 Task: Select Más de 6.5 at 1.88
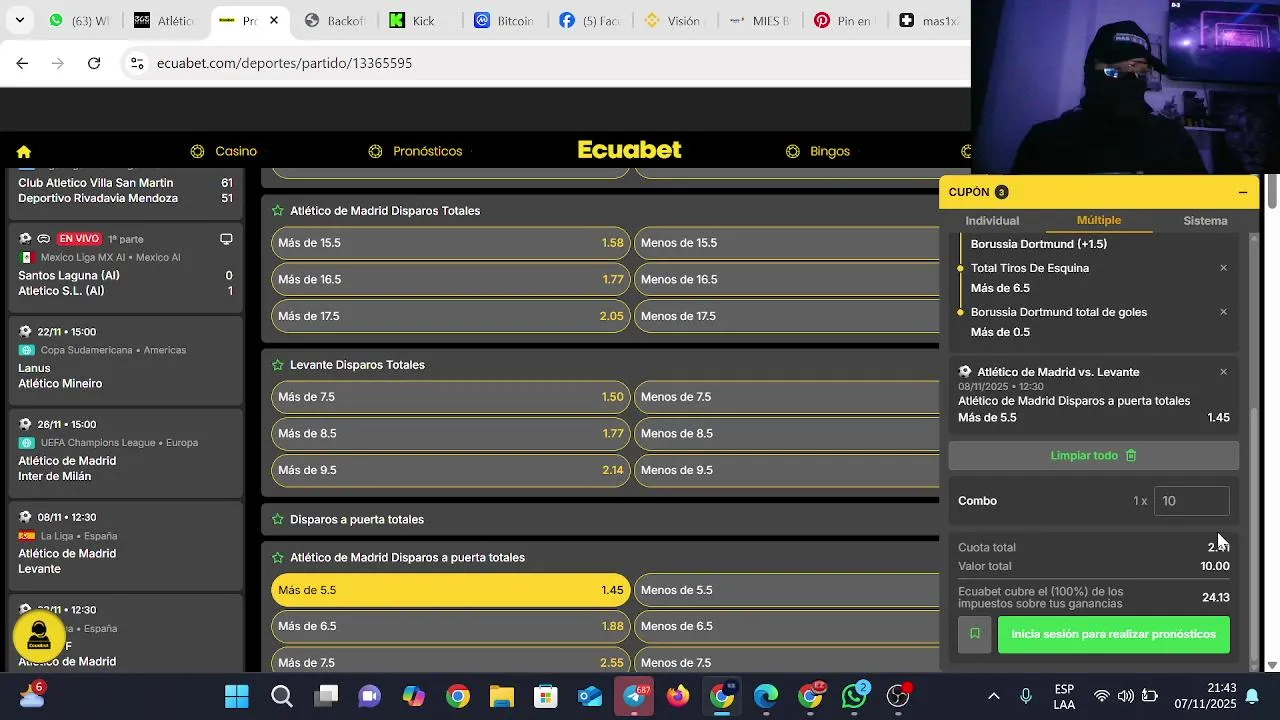[x=450, y=626]
